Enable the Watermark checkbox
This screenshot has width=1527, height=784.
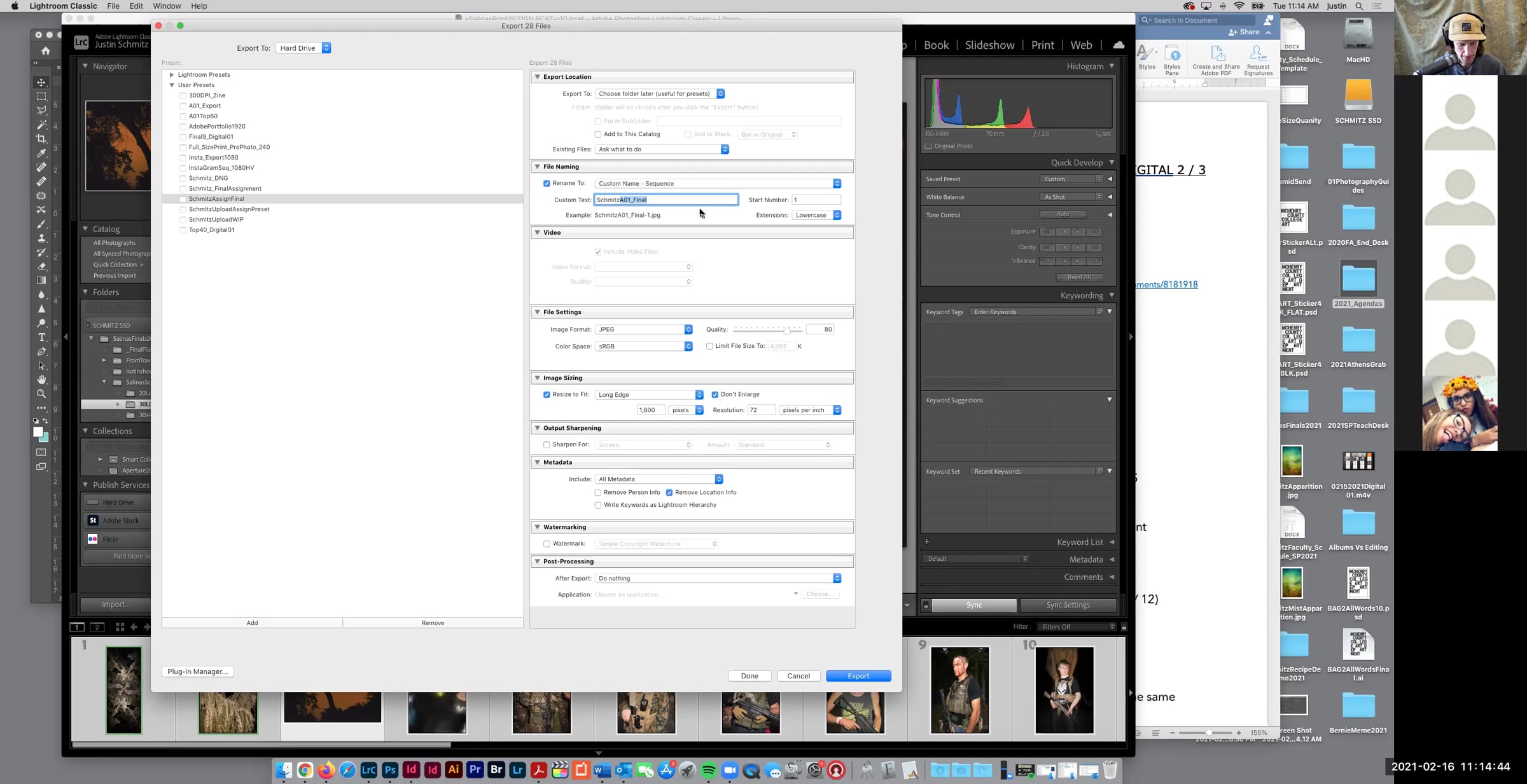pyautogui.click(x=547, y=544)
